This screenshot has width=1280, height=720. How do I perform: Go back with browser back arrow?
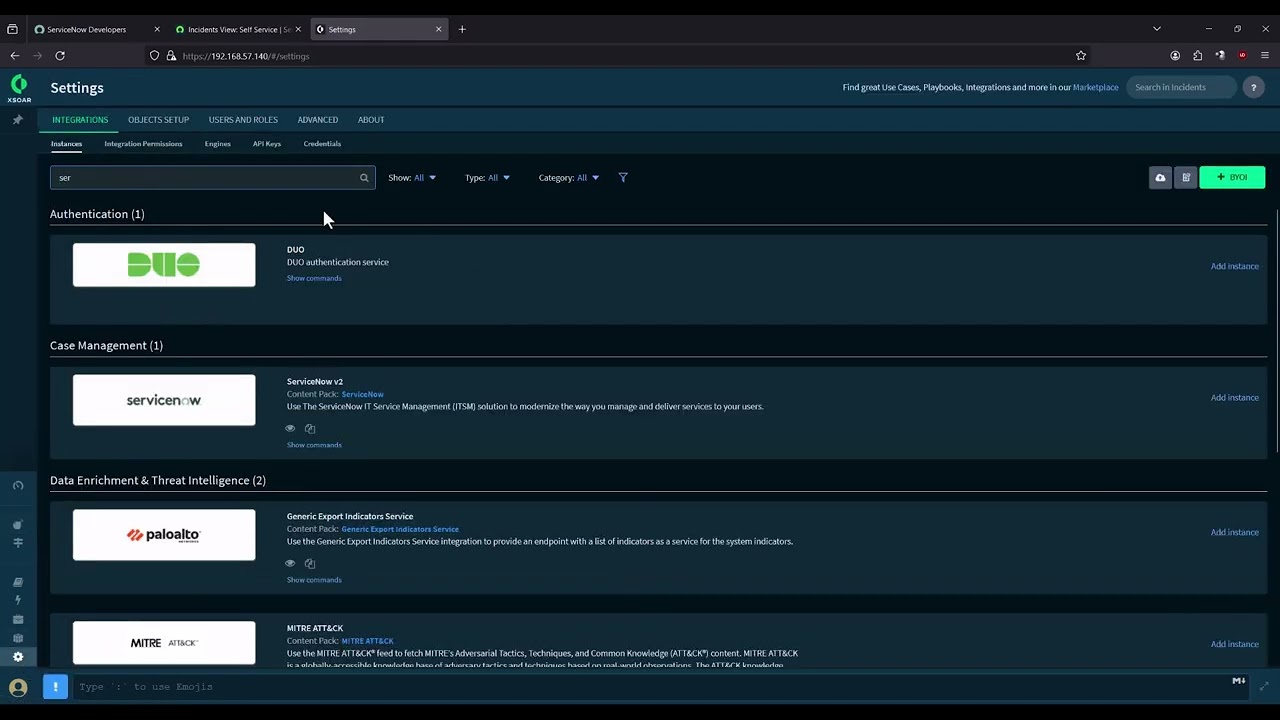(15, 56)
